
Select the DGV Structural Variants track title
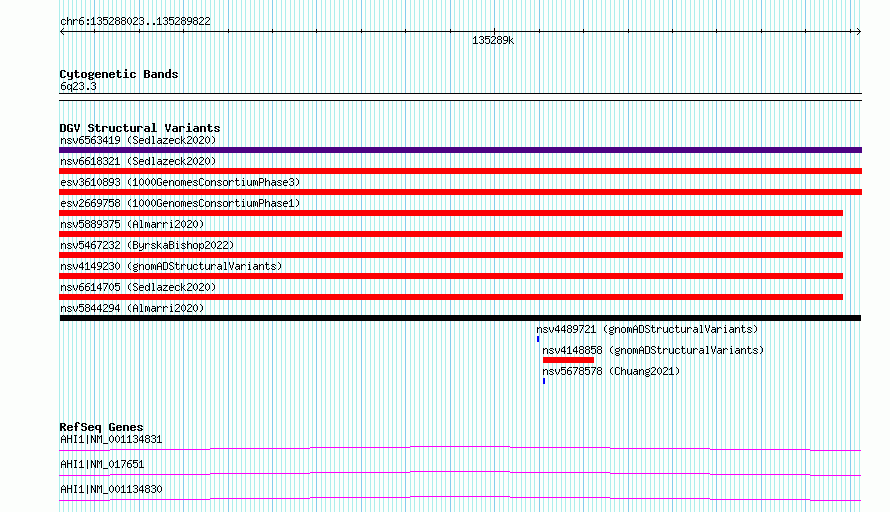[140, 128]
